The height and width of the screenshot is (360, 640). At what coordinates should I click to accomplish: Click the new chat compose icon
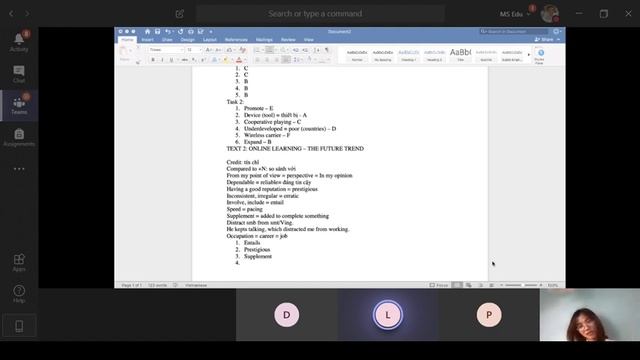pyautogui.click(x=180, y=14)
